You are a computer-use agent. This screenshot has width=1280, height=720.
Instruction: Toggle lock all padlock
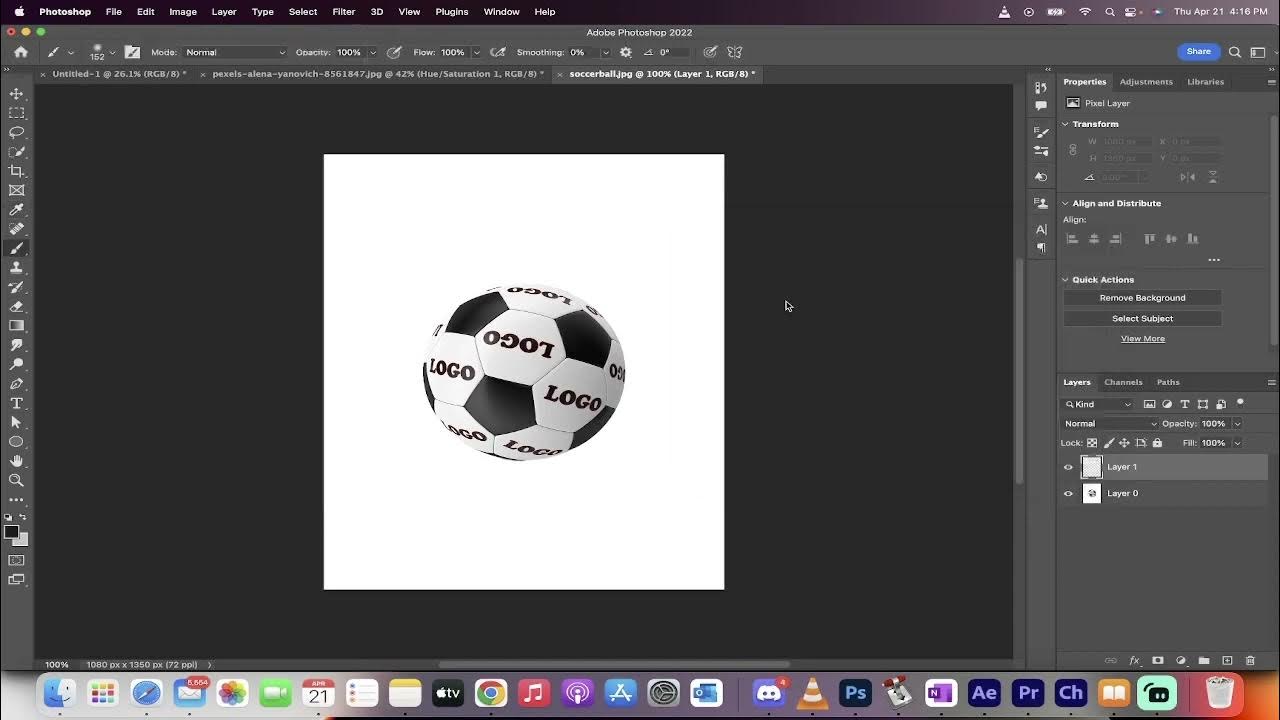[1157, 443]
